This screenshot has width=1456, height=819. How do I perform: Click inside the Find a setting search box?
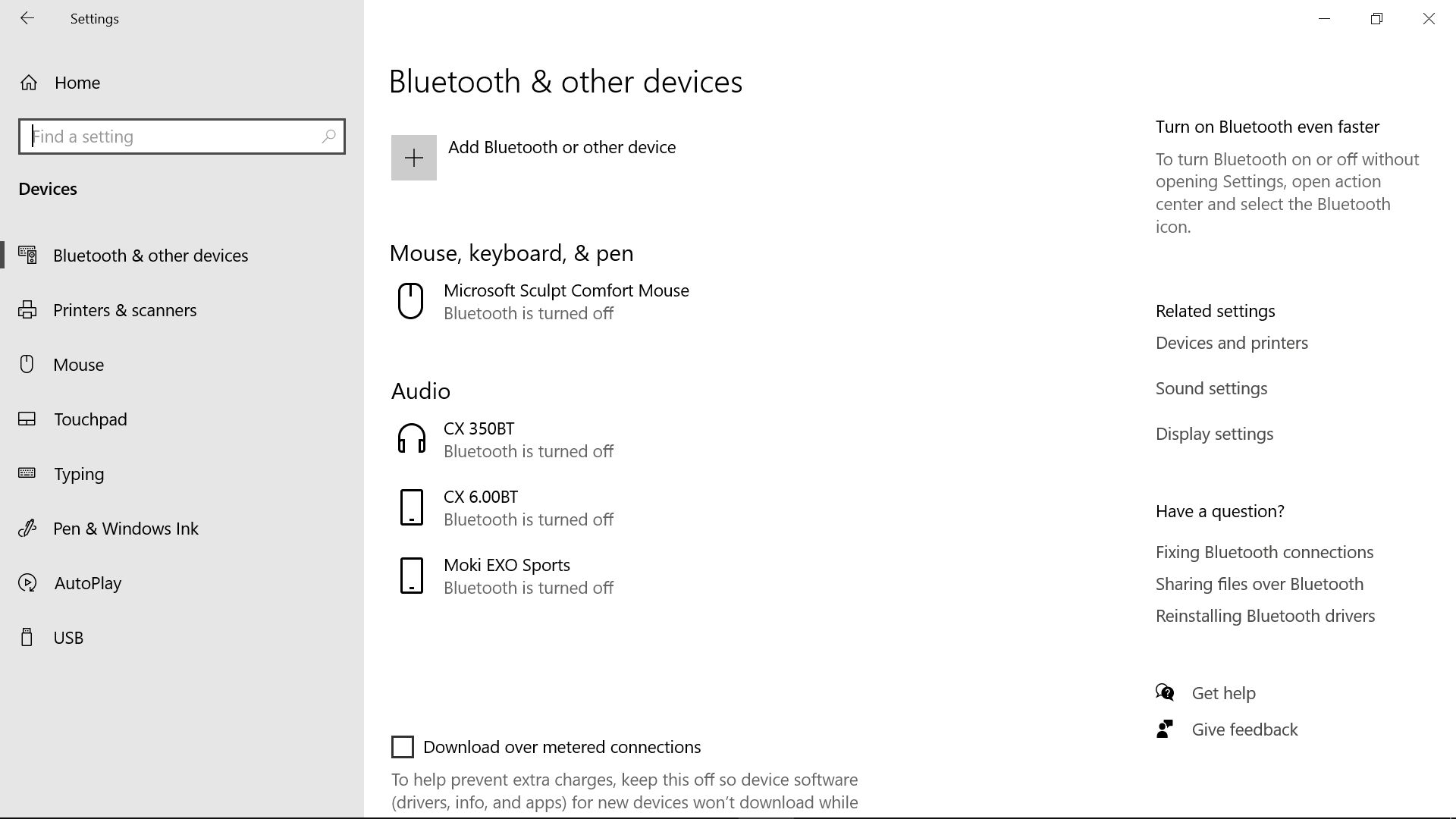pos(182,136)
